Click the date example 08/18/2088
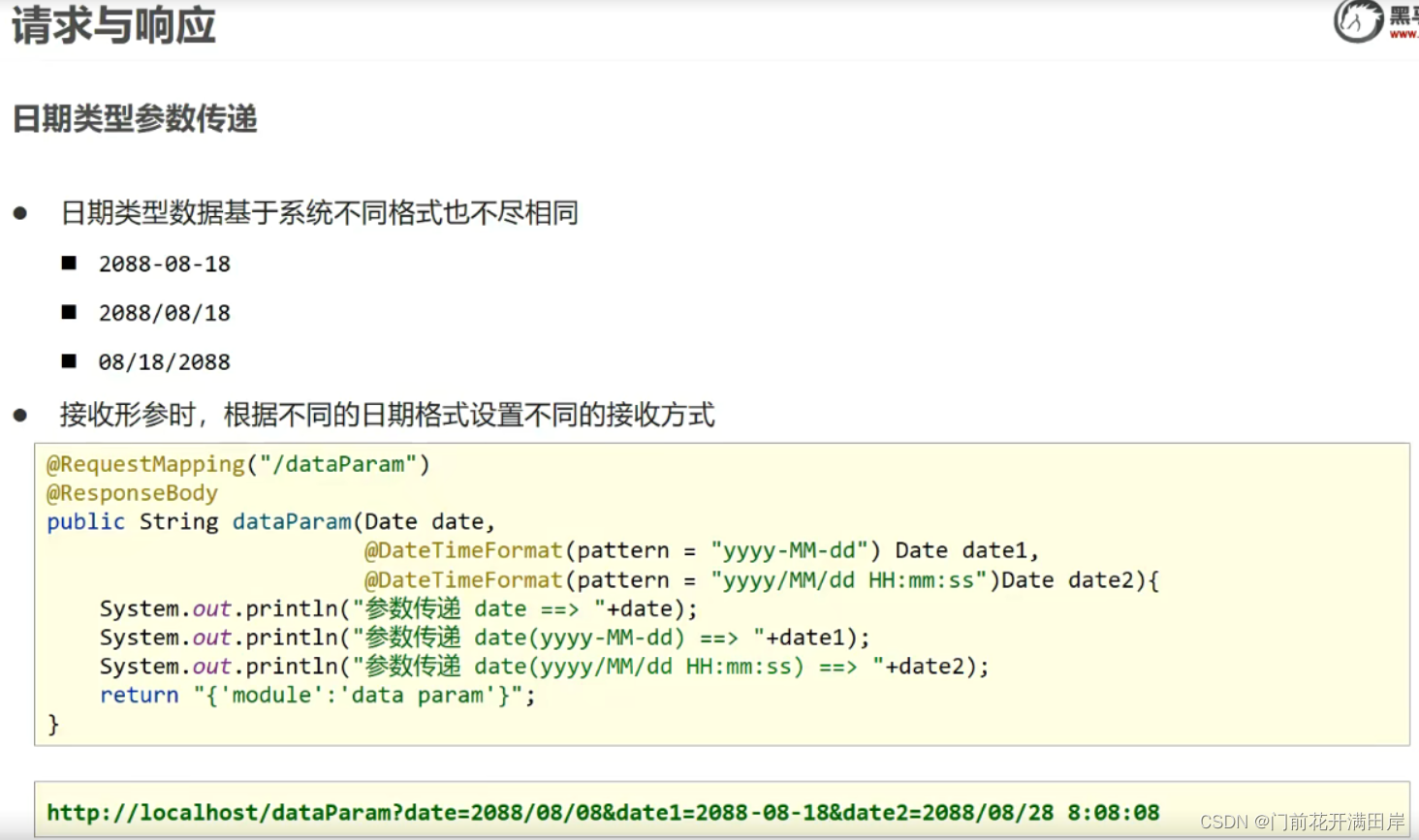Image resolution: width=1419 pixels, height=840 pixels. pos(165,362)
